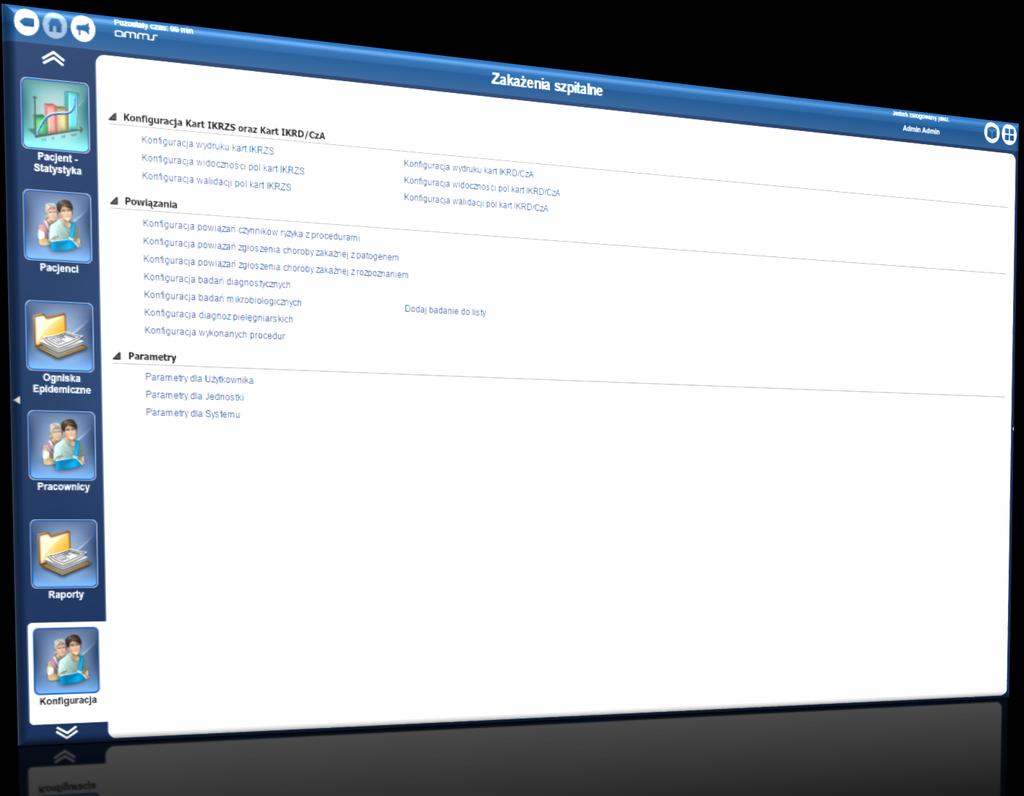This screenshot has height=796, width=1024.
Task: Go to home via the house icon
Action: [x=55, y=25]
